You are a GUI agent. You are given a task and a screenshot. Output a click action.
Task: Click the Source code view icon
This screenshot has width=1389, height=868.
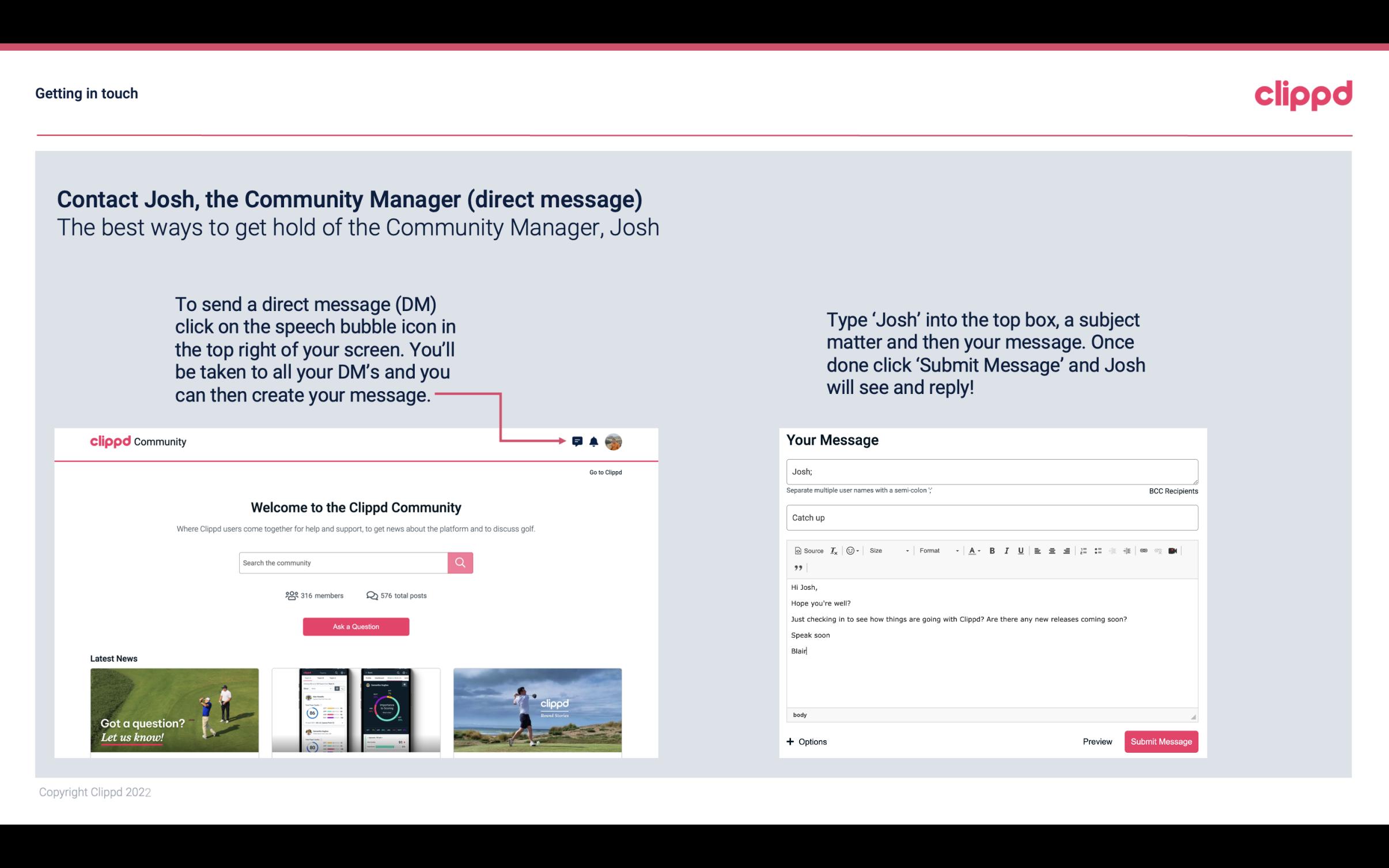coord(806,550)
